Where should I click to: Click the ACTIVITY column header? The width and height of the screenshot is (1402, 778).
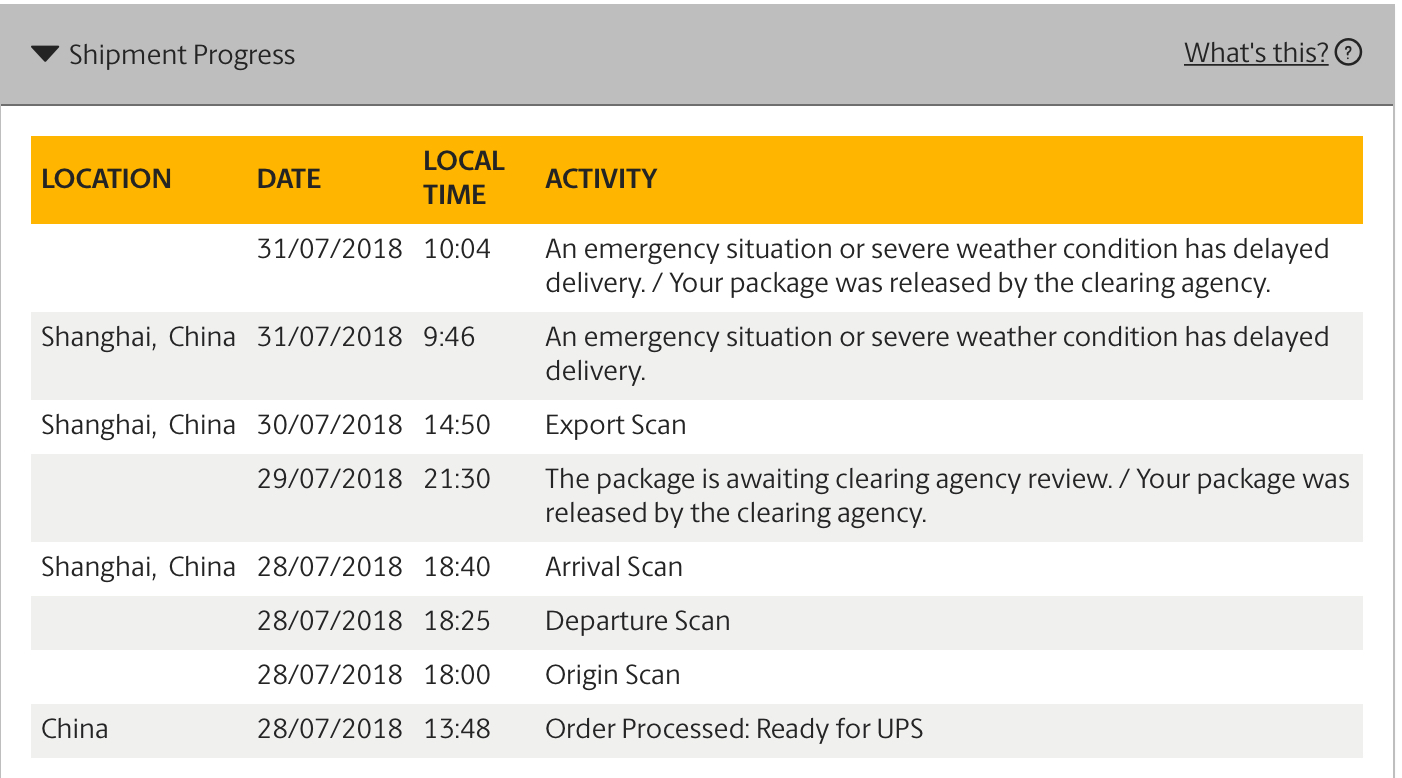click(x=601, y=179)
